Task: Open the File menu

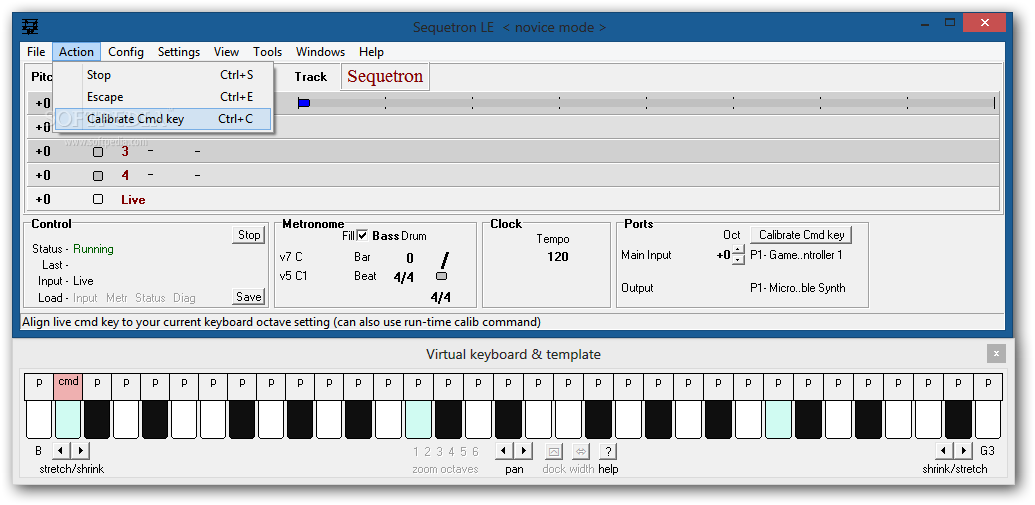Action: tap(36, 51)
